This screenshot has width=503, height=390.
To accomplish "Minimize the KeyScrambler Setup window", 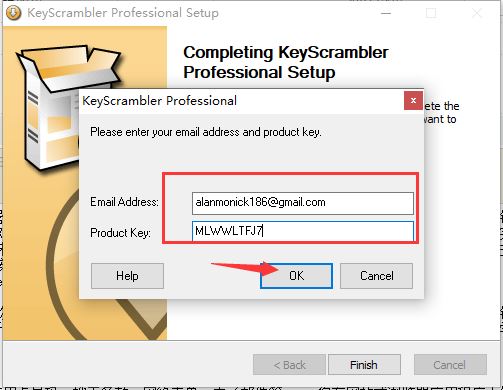I will [x=386, y=13].
